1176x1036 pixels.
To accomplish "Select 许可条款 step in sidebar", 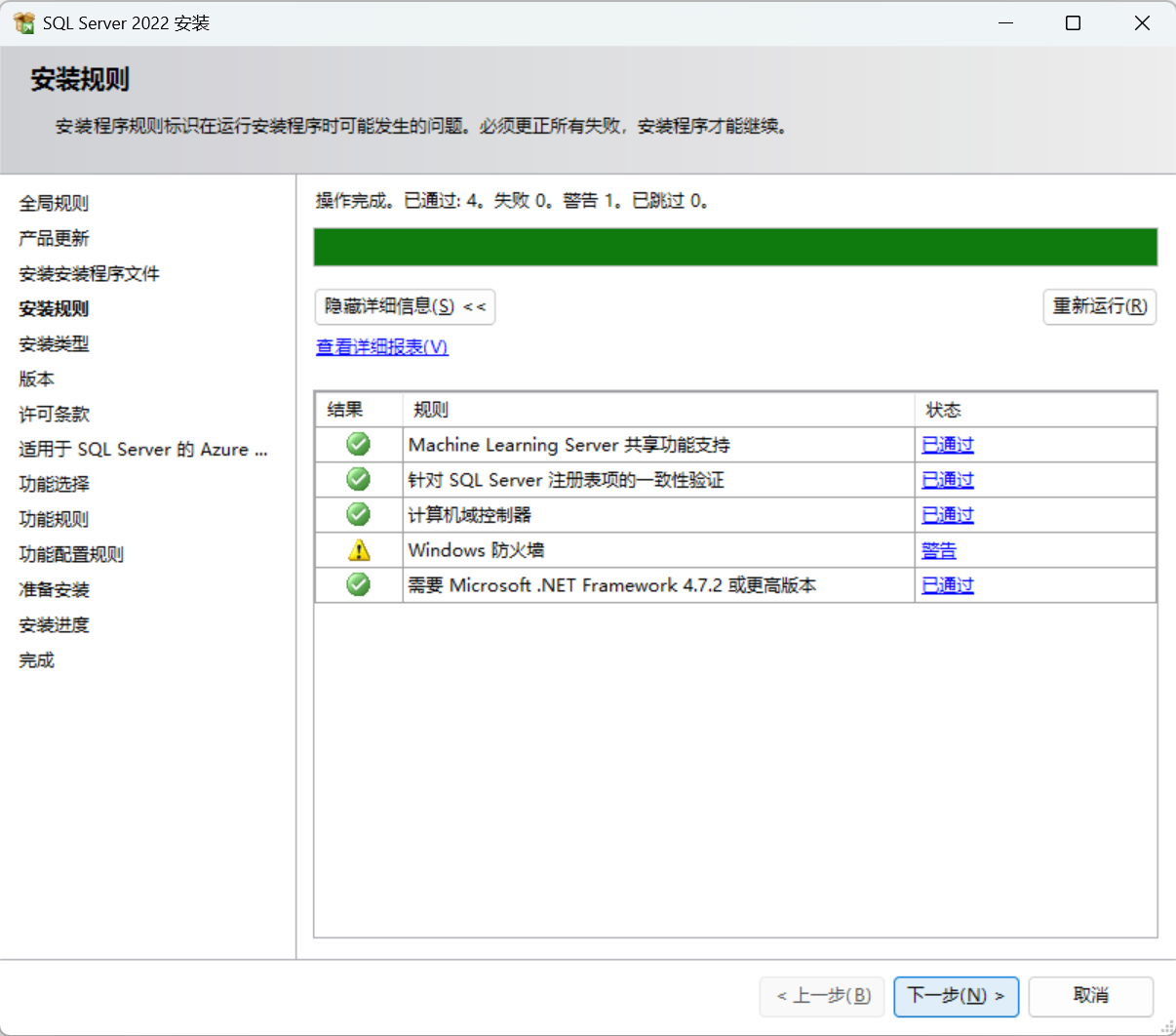I will coord(54,414).
